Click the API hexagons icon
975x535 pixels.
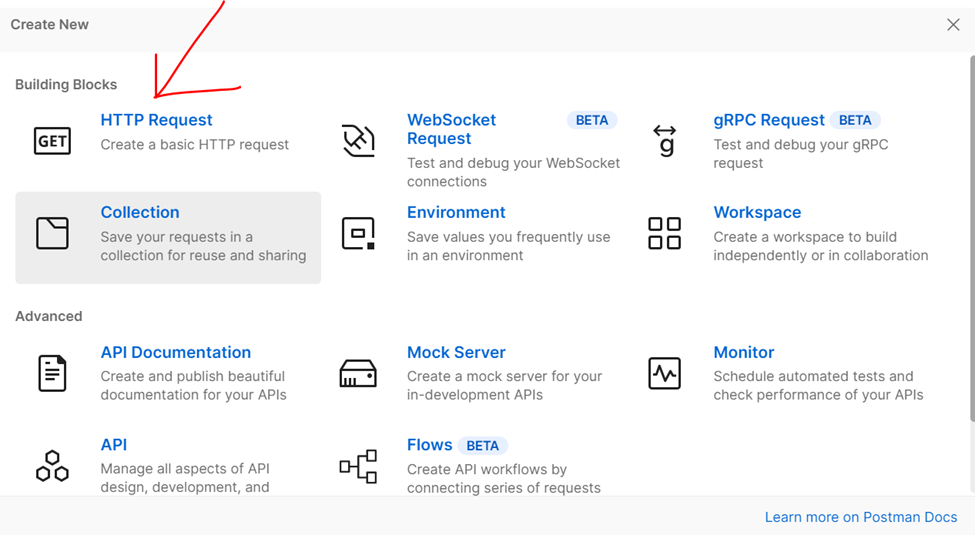pos(52,466)
